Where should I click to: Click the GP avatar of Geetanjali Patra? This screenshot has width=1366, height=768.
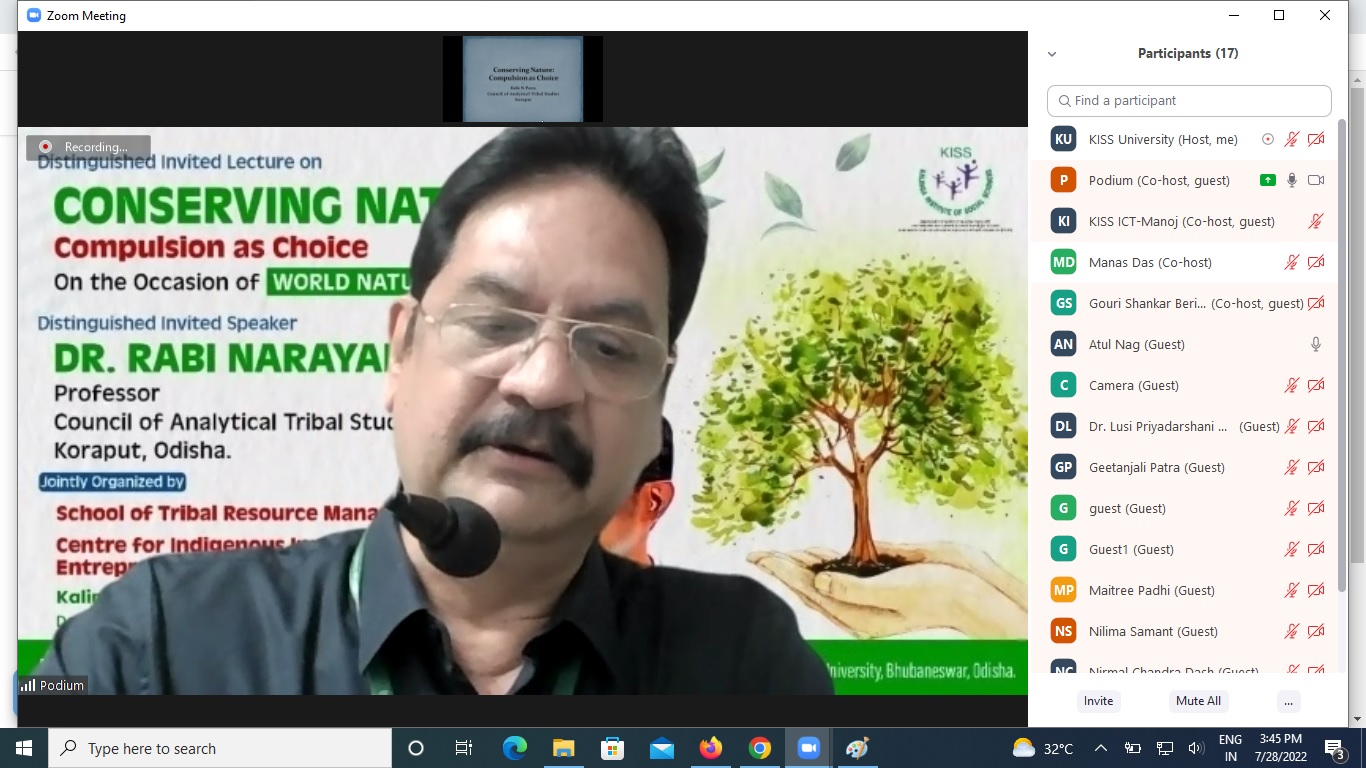click(x=1063, y=467)
